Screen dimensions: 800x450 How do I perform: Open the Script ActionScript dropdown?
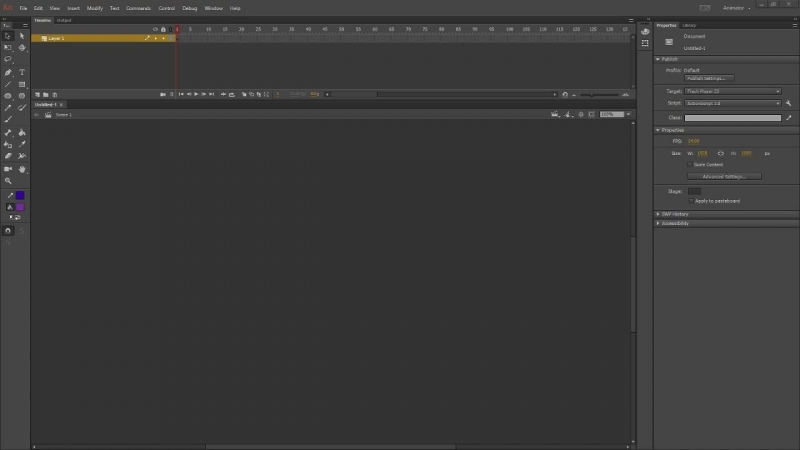click(x=733, y=103)
